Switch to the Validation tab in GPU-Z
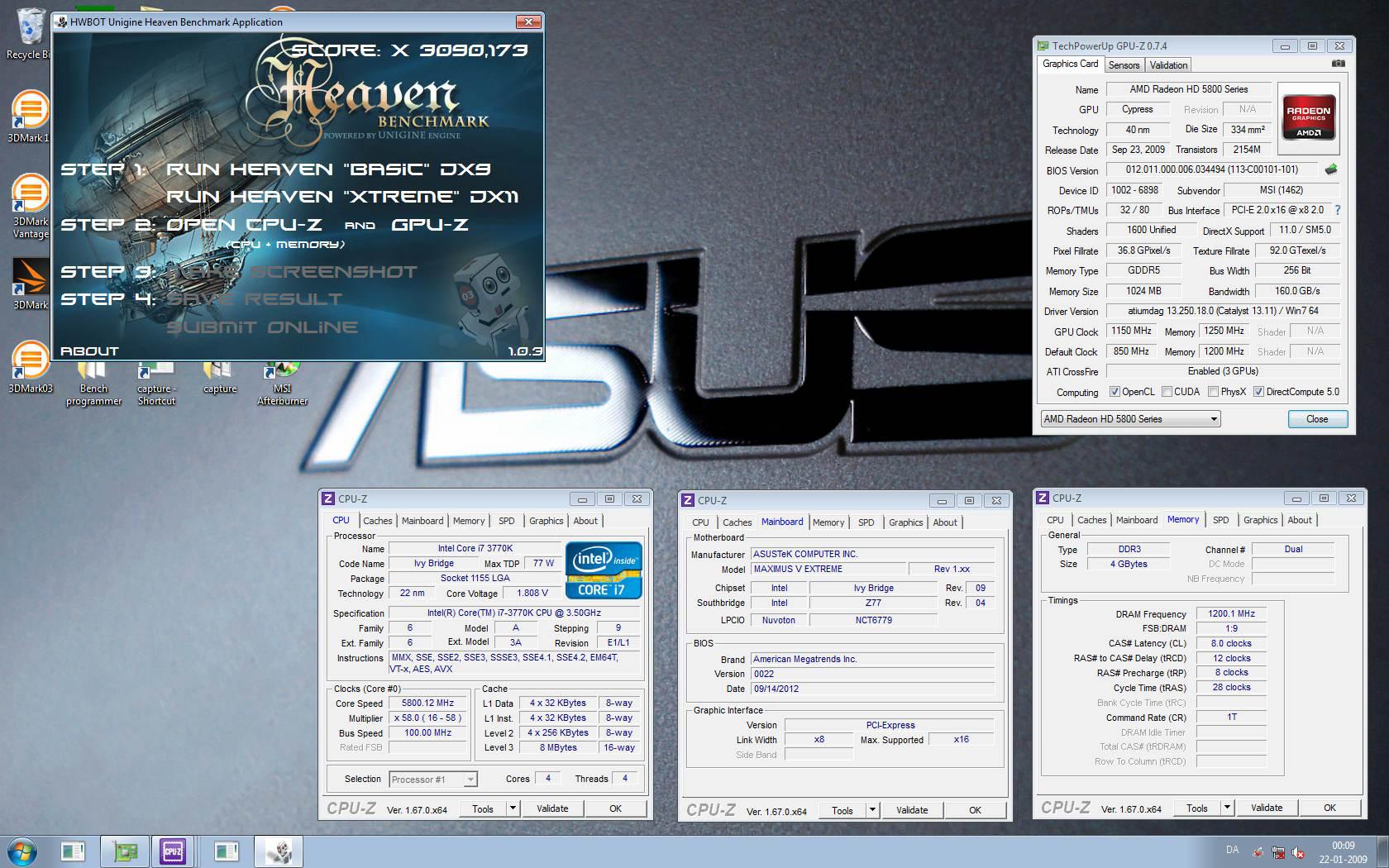Image resolution: width=1389 pixels, height=868 pixels. tap(1168, 65)
